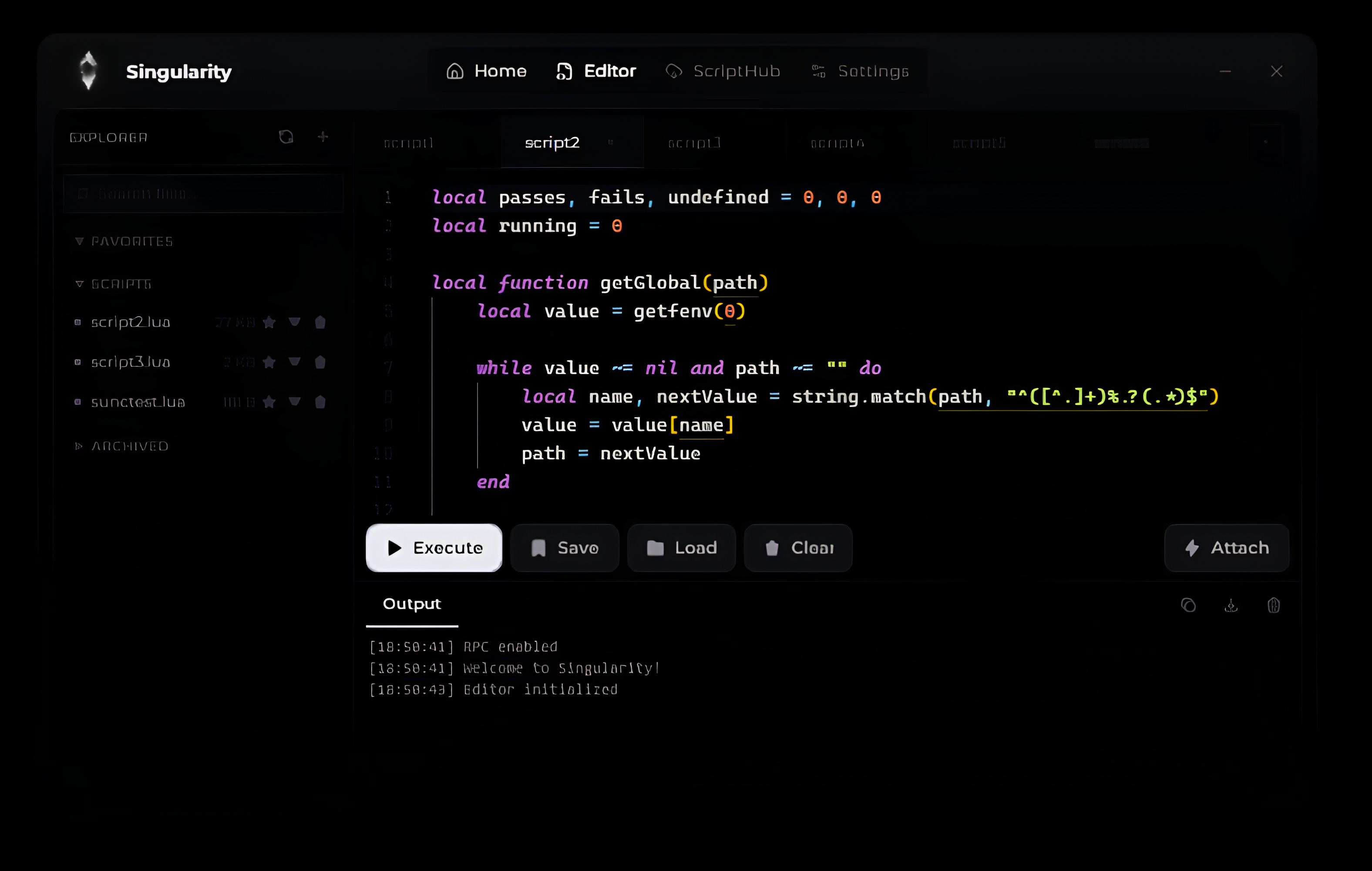1372x871 pixels.
Task: Open the ScriptHub page
Action: pos(723,71)
